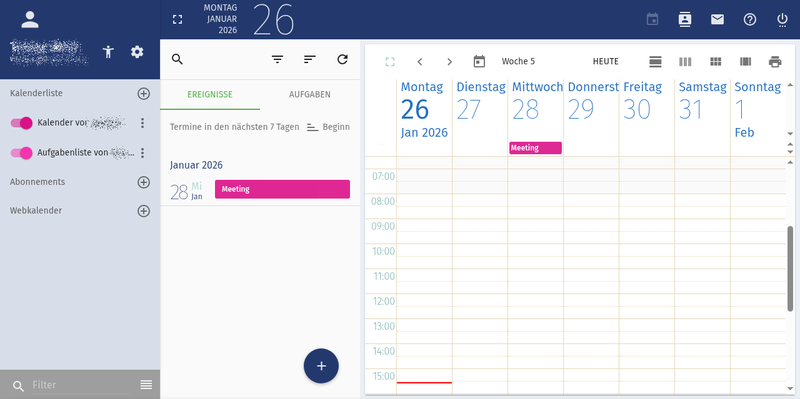Screen dimensions: 800x399
Task: Toggle the Kalender von calendar switch
Action: [x=21, y=123]
